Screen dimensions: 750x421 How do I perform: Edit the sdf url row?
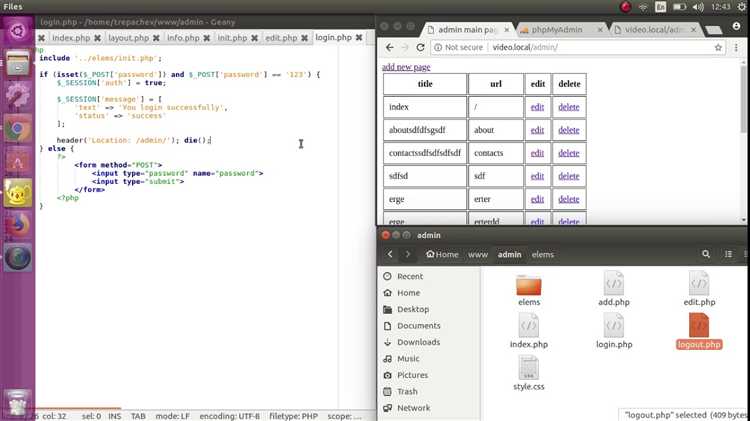click(x=537, y=176)
